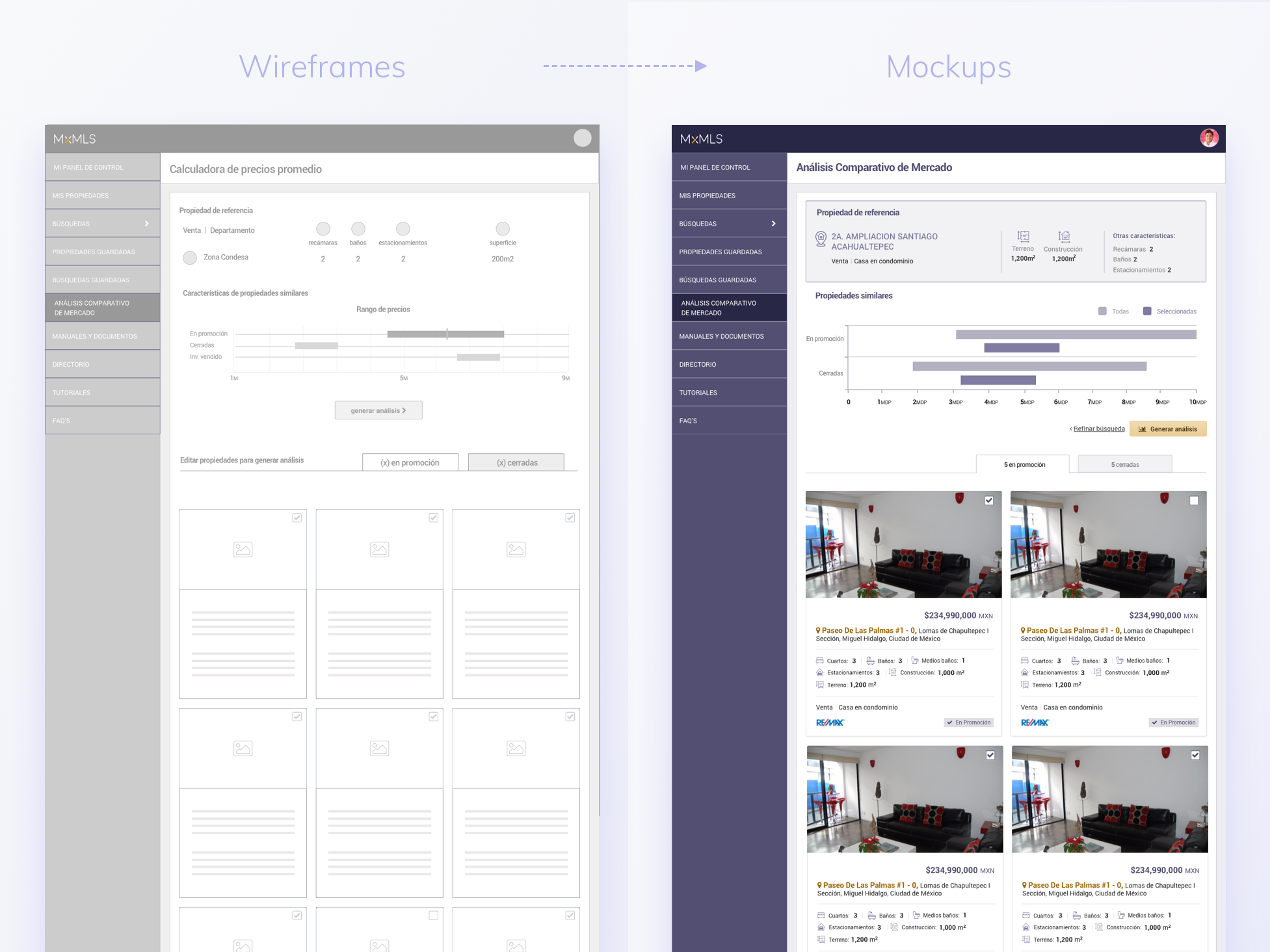Toggle the checkbox on the top-middle wireframe card

tap(434, 518)
